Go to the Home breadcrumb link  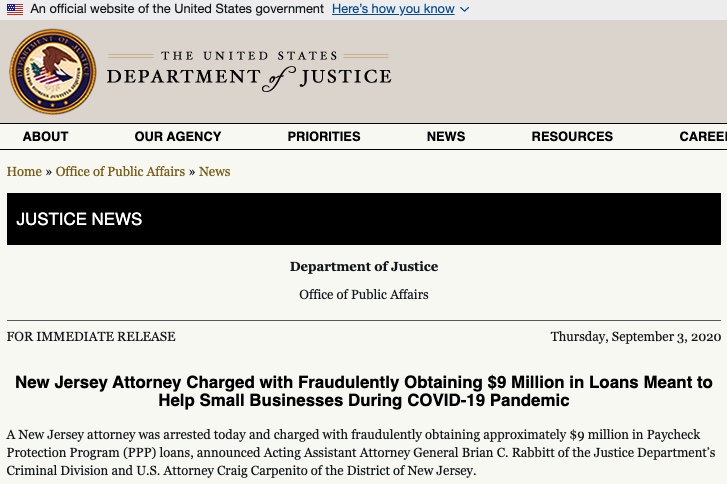24,172
